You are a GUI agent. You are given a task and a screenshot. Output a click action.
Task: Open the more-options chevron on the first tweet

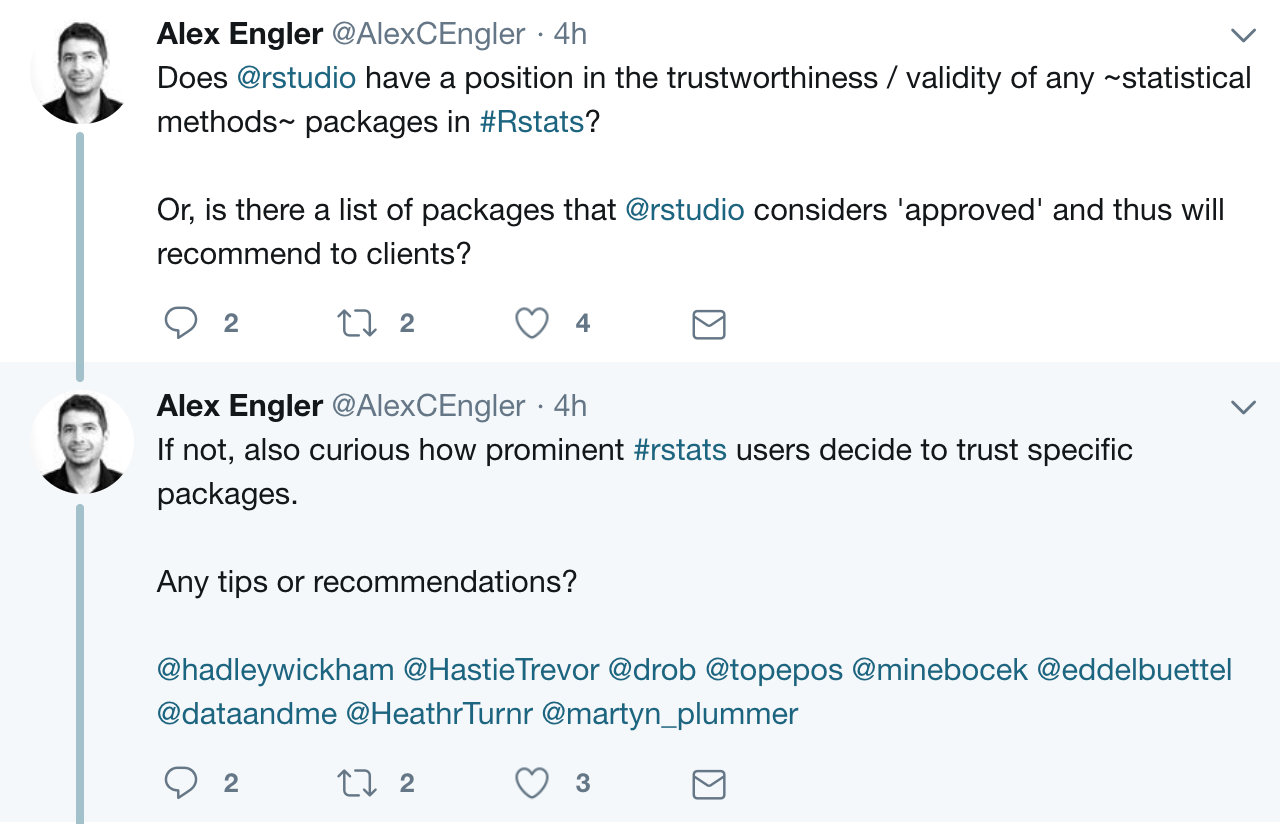click(1243, 36)
